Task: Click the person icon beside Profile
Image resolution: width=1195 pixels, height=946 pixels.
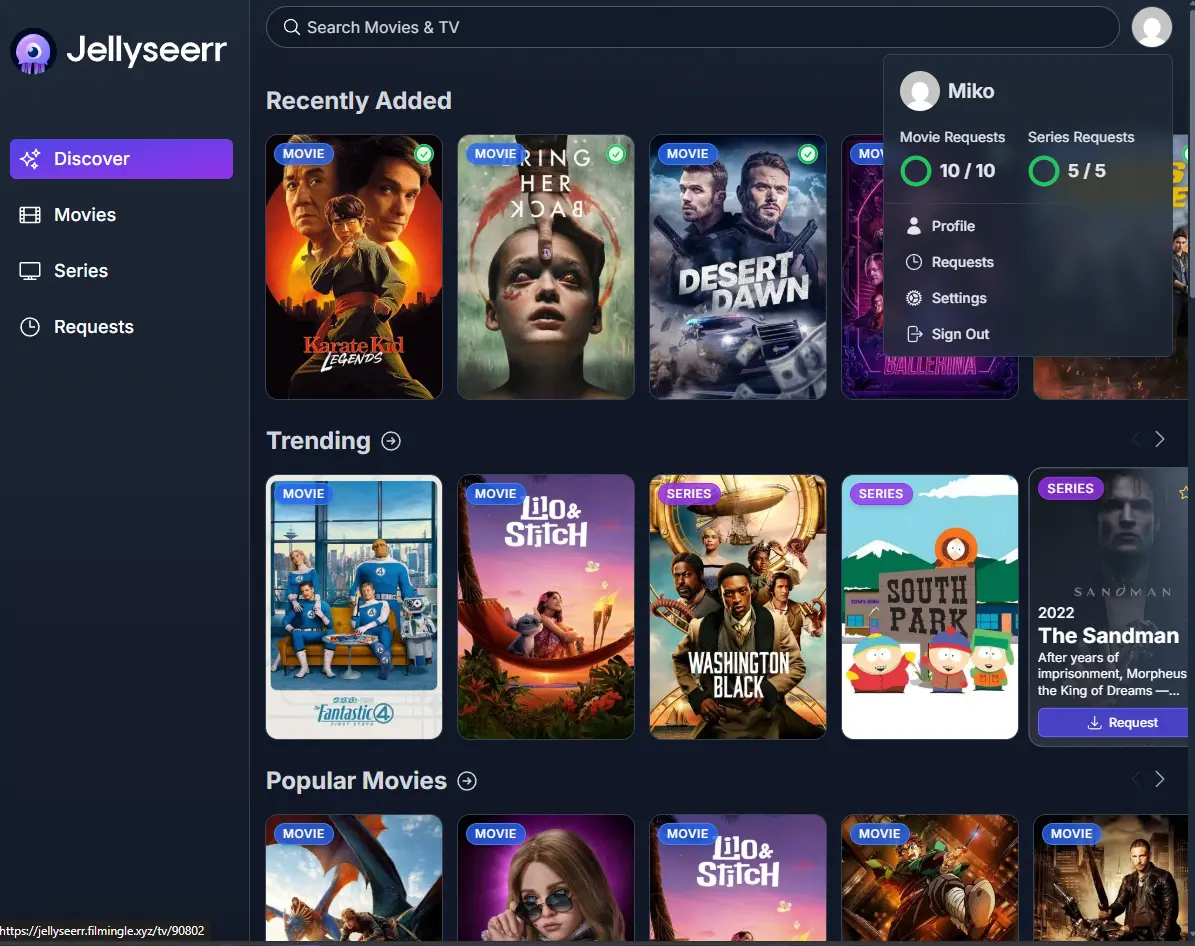Action: click(914, 226)
